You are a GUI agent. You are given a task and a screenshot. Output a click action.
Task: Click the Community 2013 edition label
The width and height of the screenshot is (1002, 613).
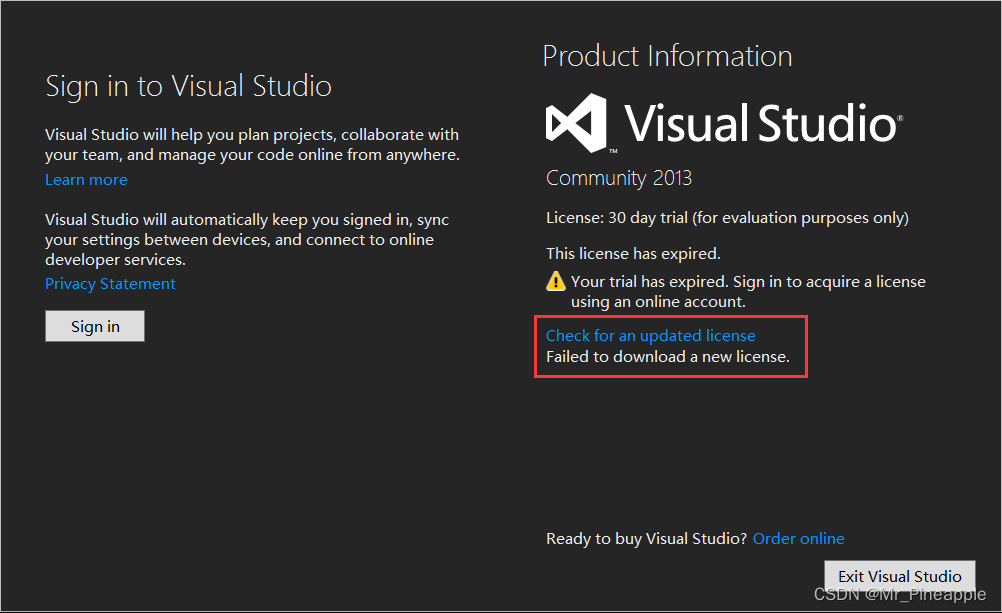point(618,178)
